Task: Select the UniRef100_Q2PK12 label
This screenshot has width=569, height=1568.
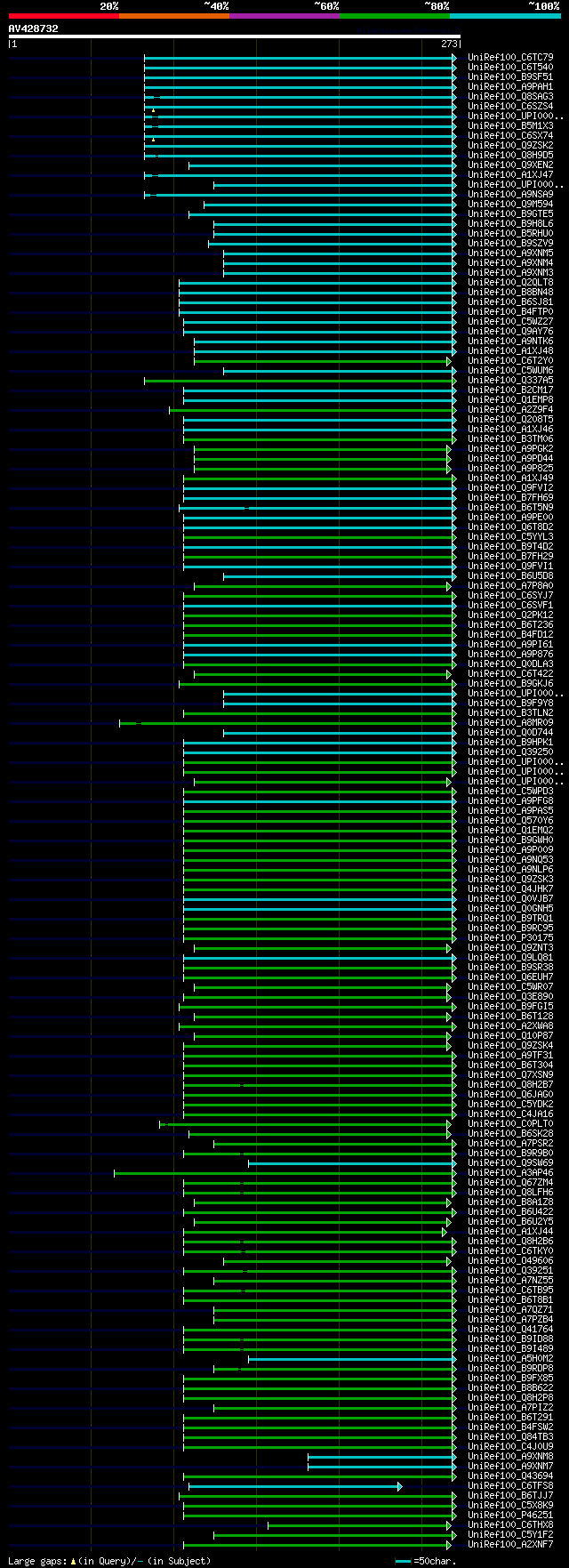Action: 510,615
